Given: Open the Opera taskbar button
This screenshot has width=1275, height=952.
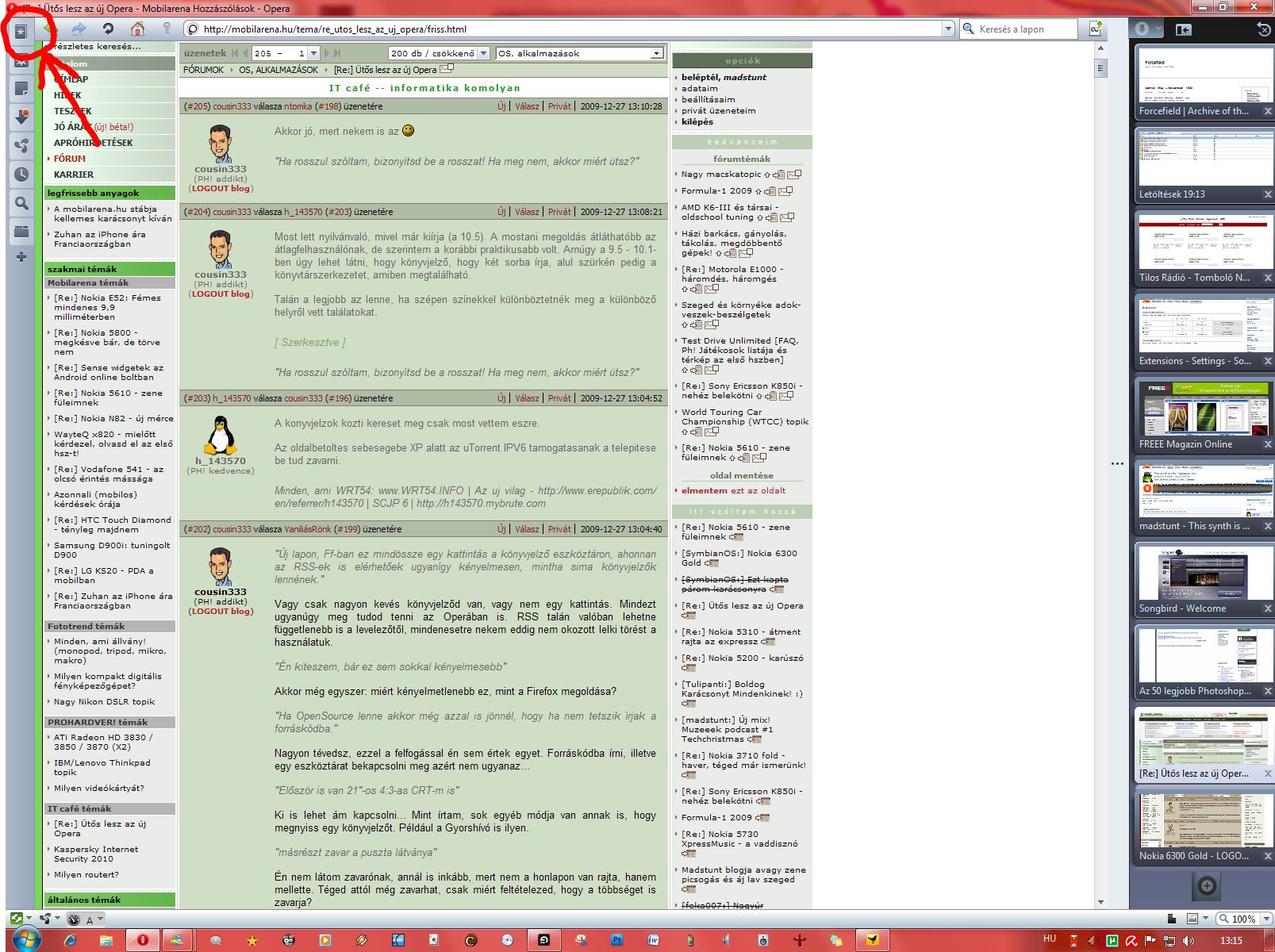Looking at the screenshot, I should (x=143, y=940).
